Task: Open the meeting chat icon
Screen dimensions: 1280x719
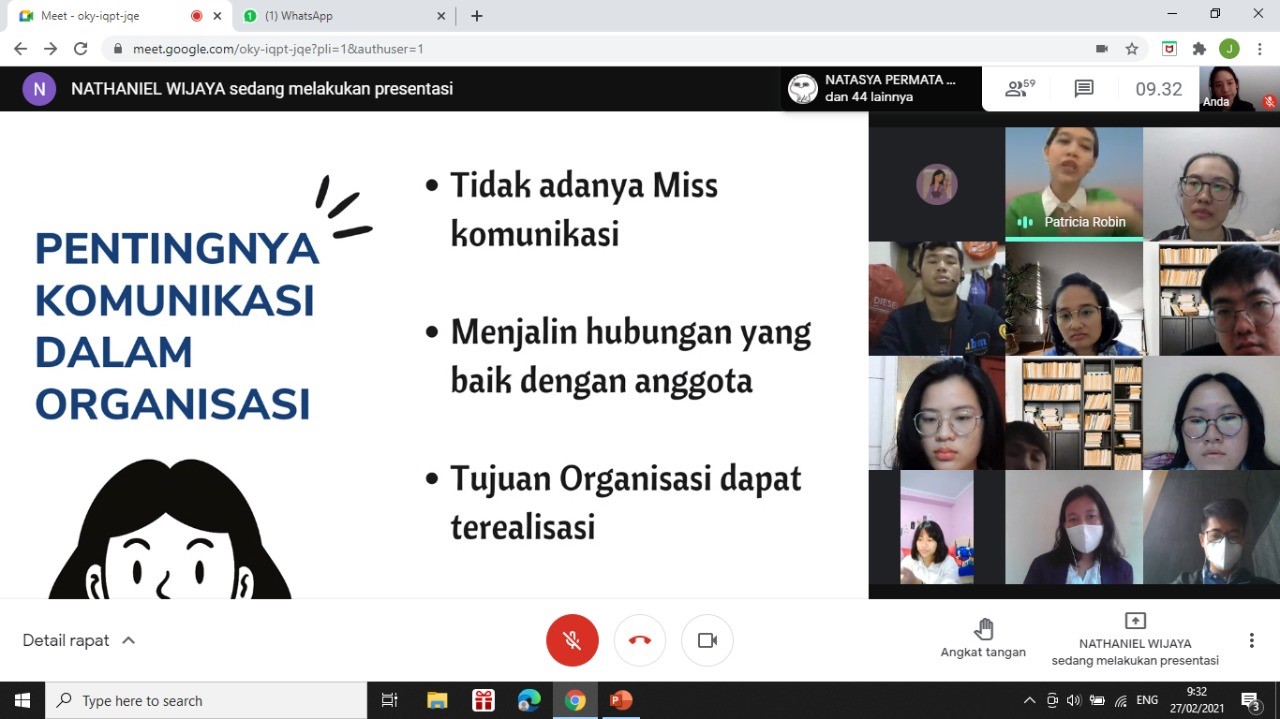Action: 1084,89
